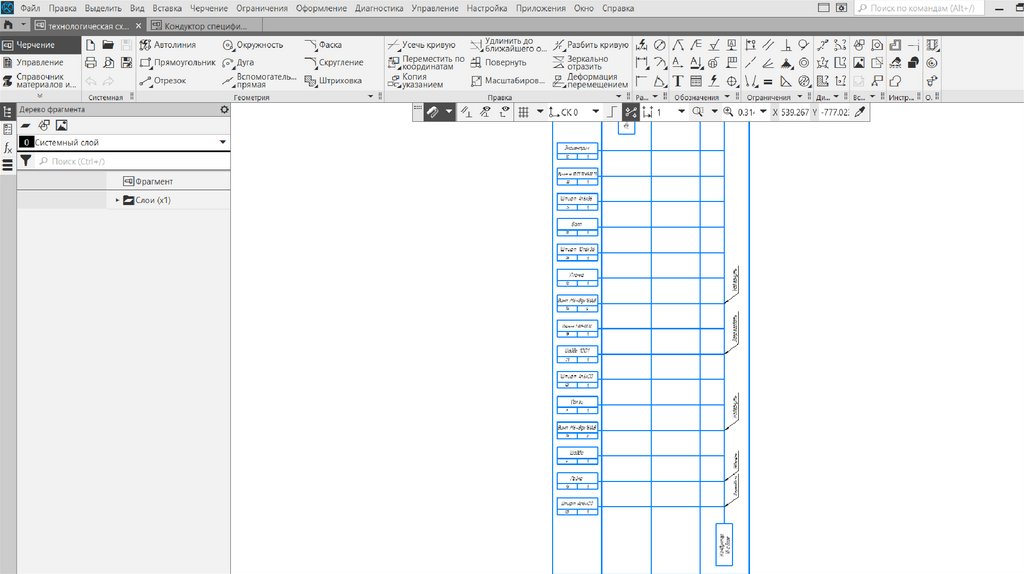Toggle the grid display button
This screenshot has width=1024, height=574.
(523, 112)
